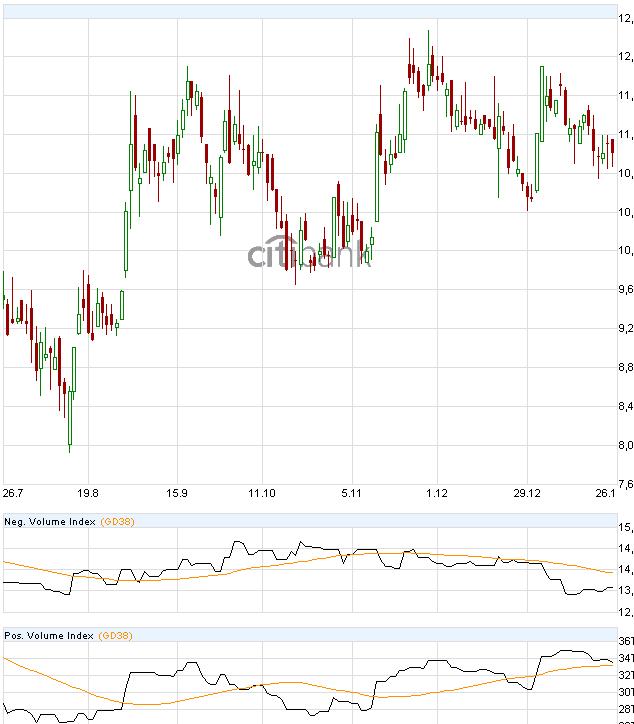This screenshot has width=634, height=724.
Task: Click GD38 label beside Pos. Volume Index
Action: 117,635
